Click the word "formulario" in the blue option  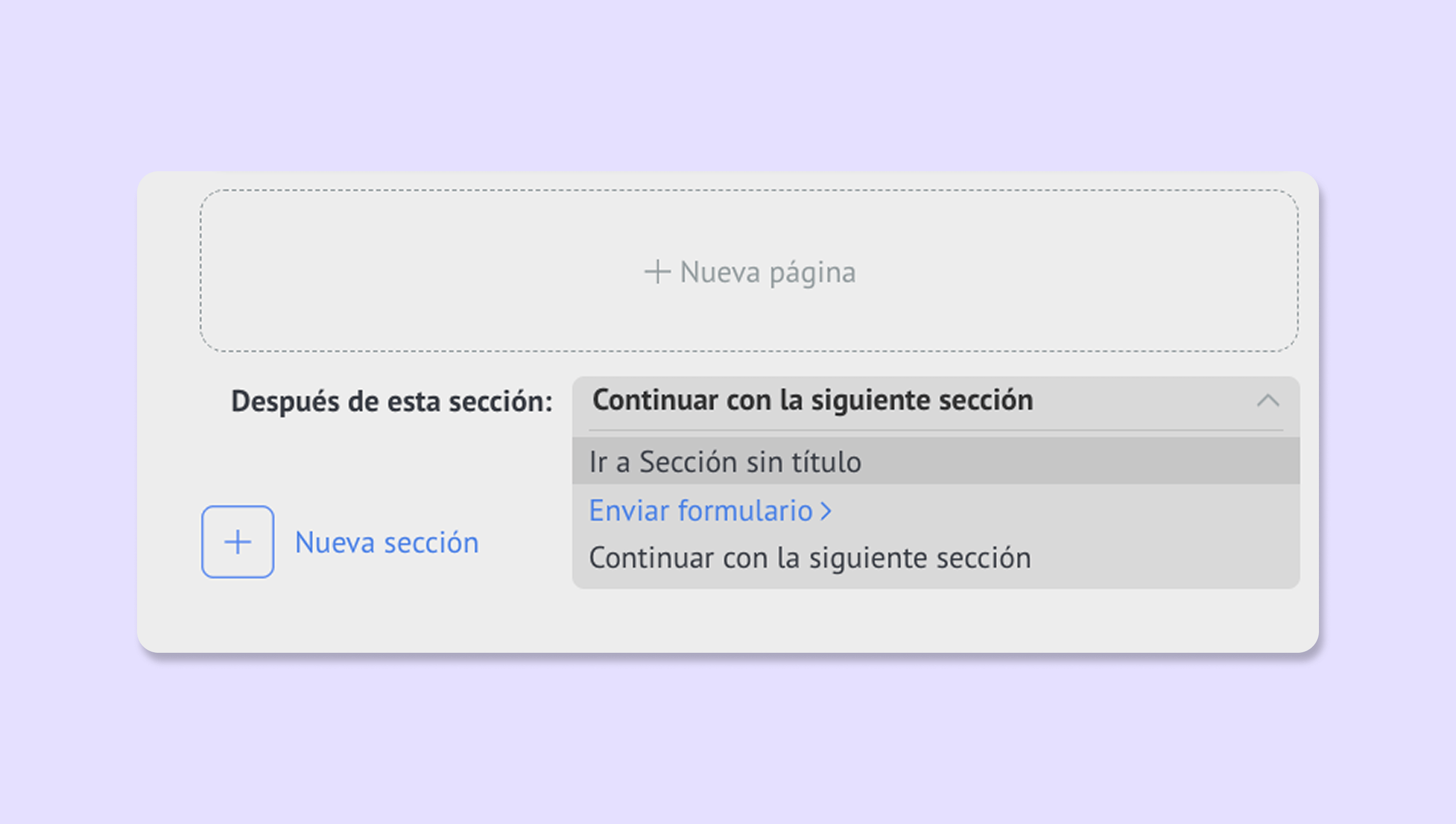point(746,510)
